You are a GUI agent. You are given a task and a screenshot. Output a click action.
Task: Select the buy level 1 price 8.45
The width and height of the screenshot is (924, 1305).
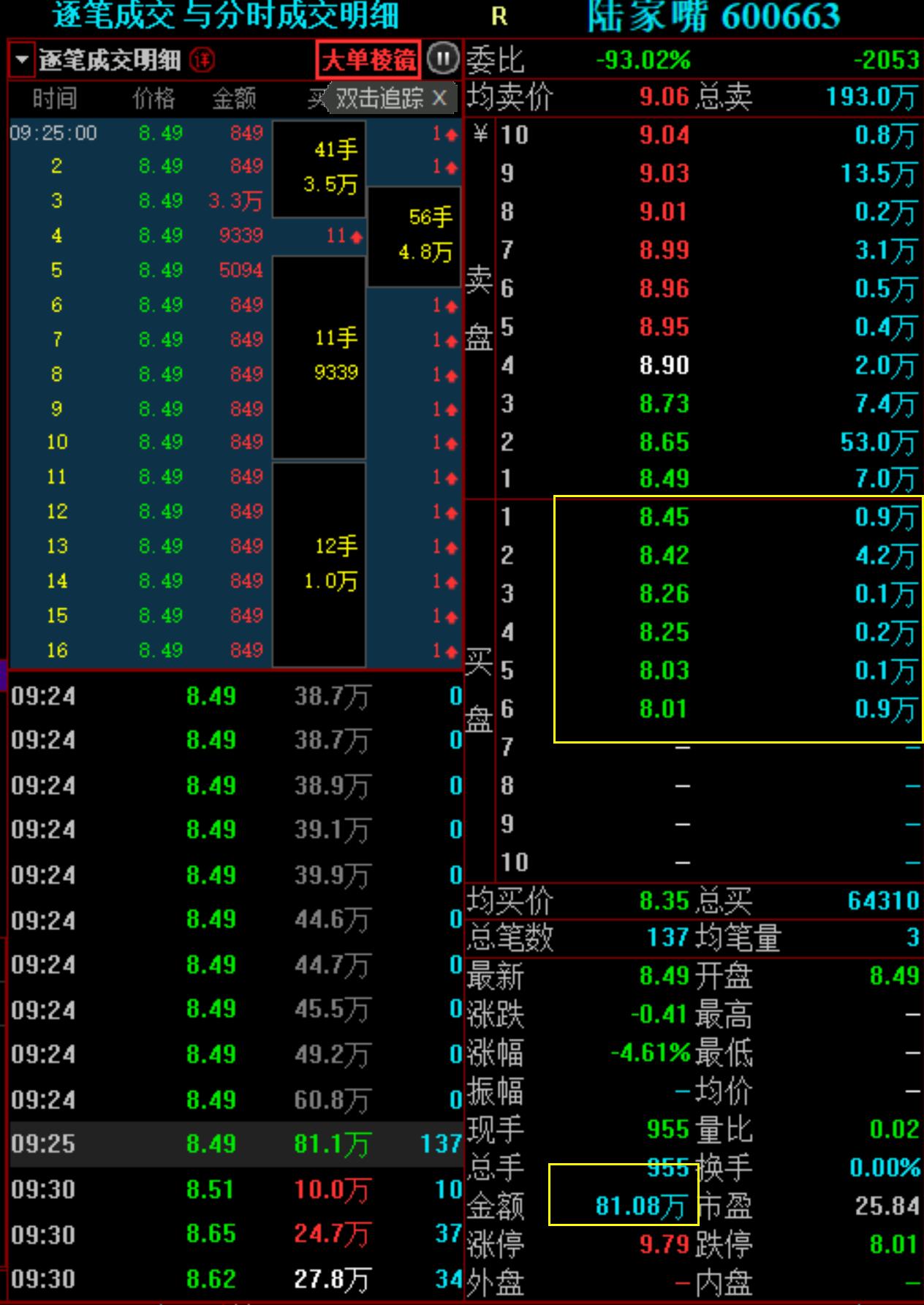(664, 518)
